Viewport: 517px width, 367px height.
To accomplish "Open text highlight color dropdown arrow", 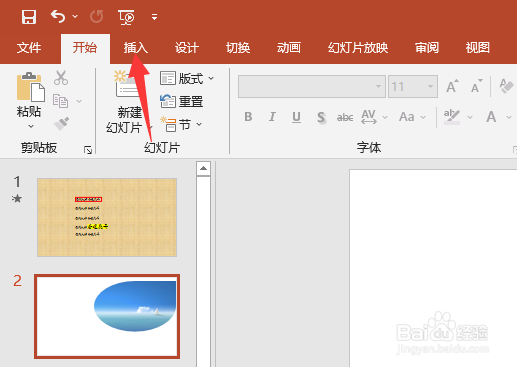I will click(x=470, y=117).
